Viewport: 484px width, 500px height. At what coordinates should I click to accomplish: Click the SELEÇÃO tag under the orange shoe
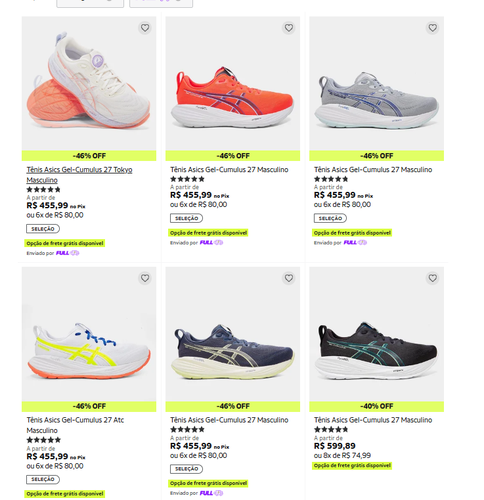tap(187, 218)
